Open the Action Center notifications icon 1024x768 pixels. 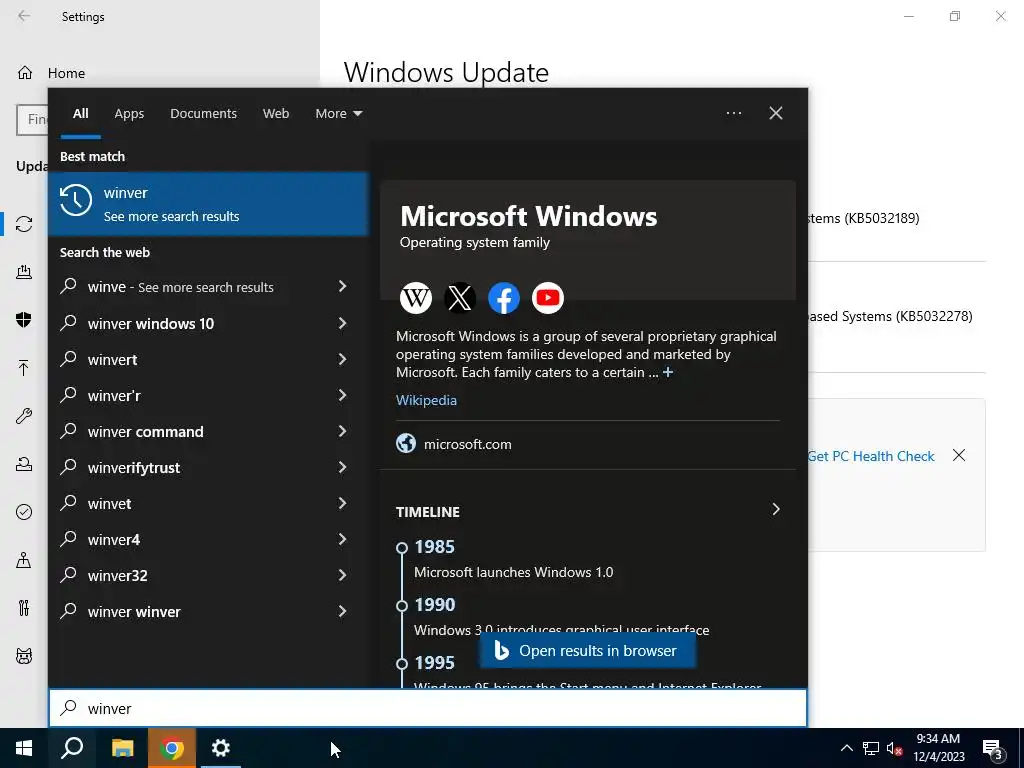click(x=992, y=749)
